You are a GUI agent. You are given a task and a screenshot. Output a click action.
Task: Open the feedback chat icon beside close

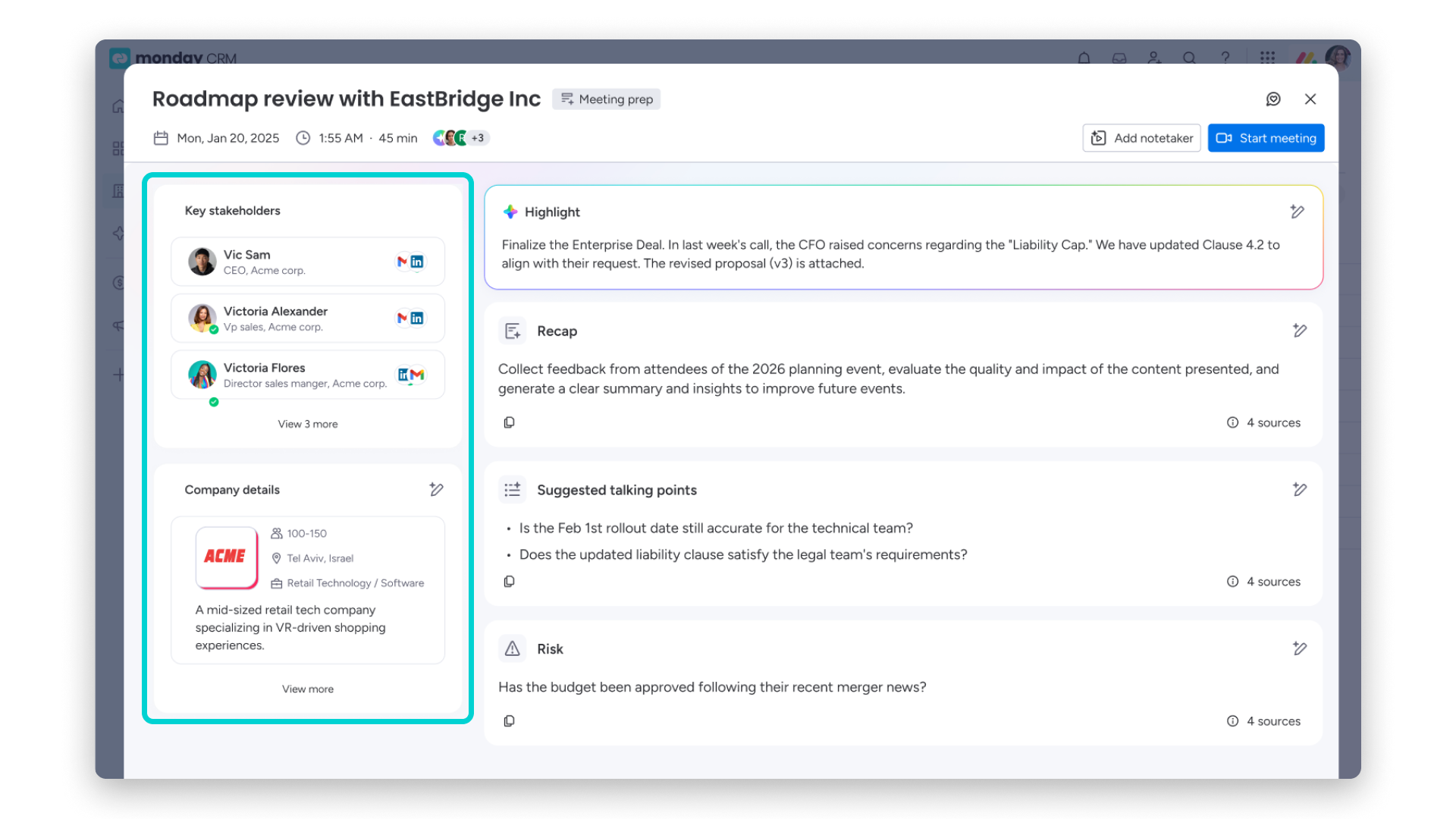[1273, 99]
